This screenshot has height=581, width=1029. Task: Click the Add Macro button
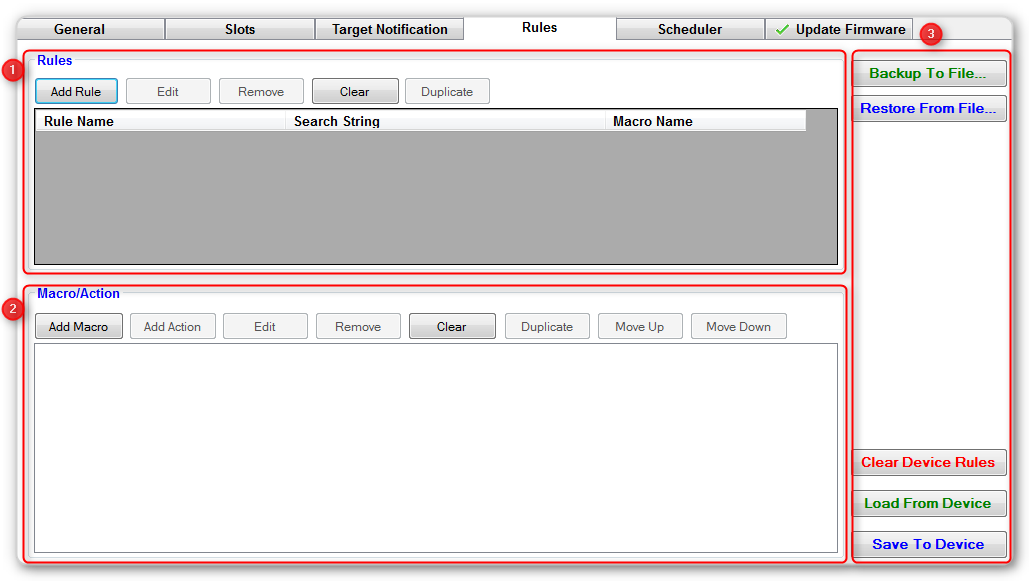tap(79, 327)
